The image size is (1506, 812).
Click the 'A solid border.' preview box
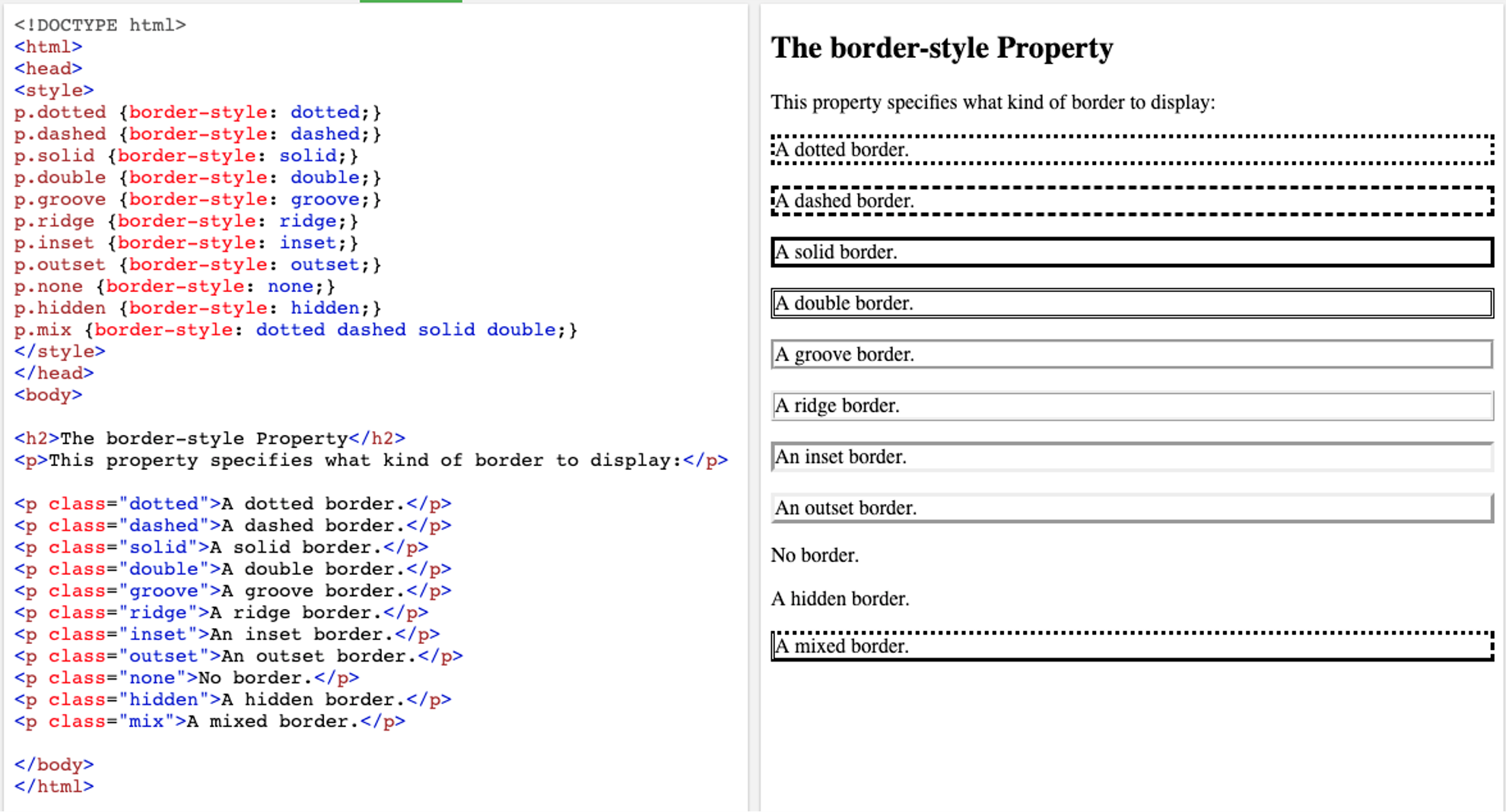click(1133, 252)
